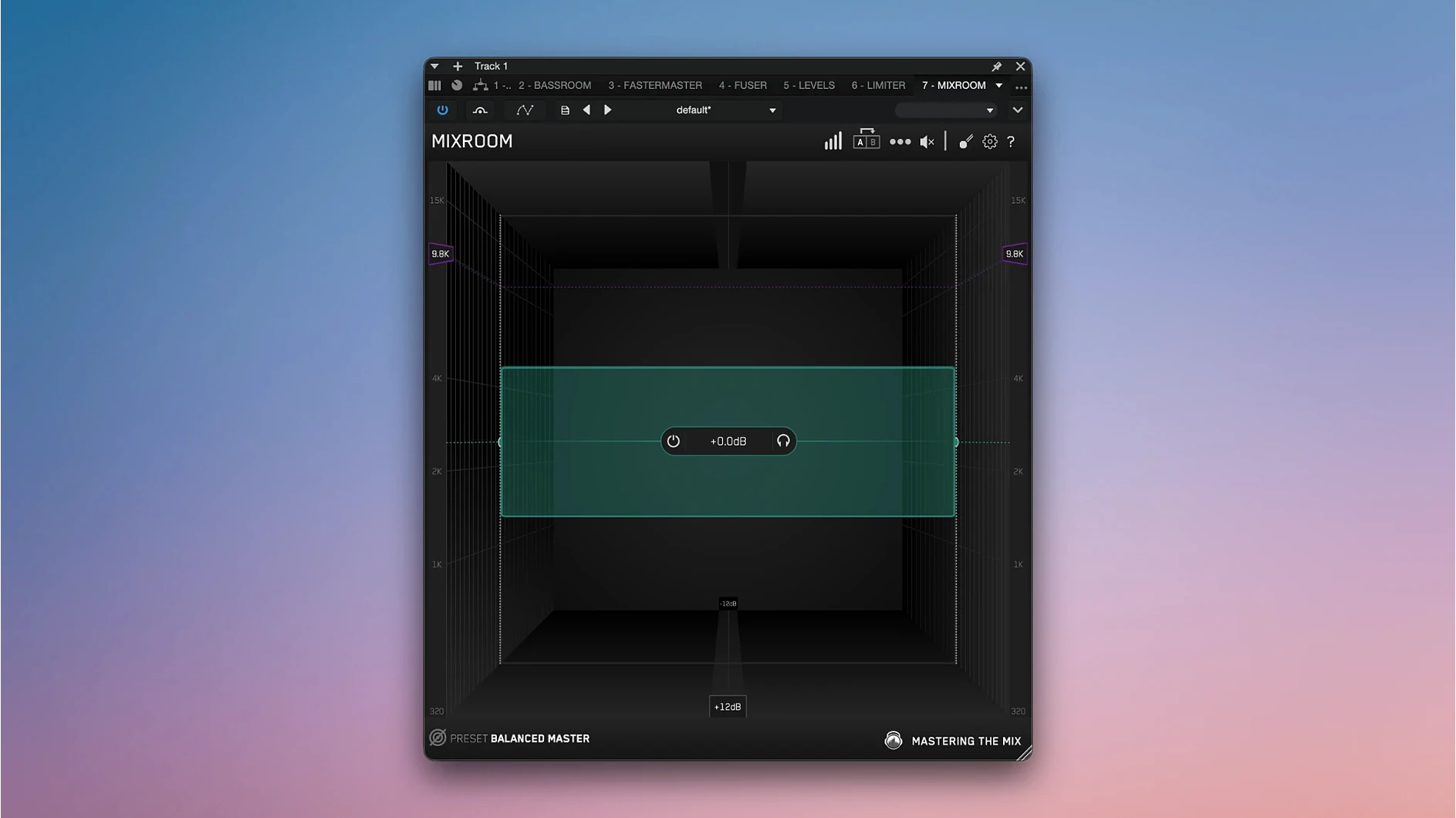Viewport: 1456px width, 818px height.
Task: Toggle the A/B comparison icon
Action: [x=866, y=140]
